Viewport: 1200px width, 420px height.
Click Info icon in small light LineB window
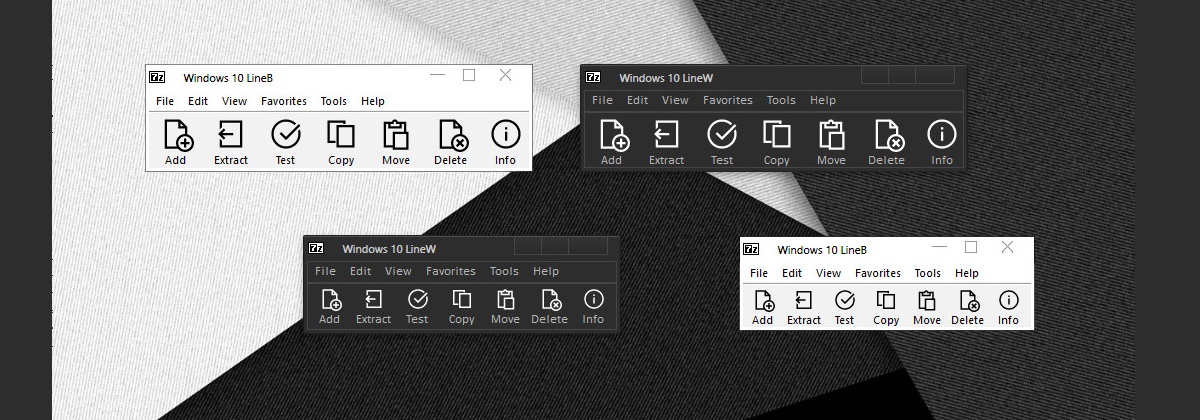click(1008, 300)
